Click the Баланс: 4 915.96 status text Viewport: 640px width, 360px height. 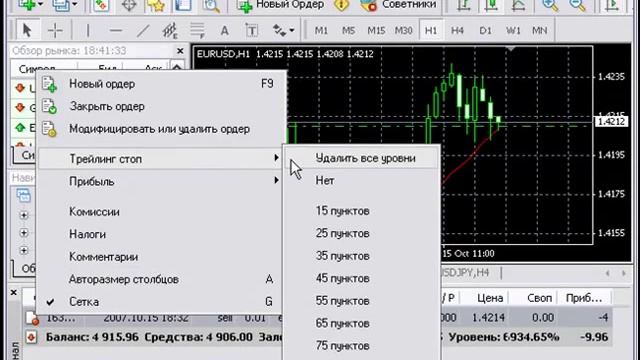tap(92, 337)
